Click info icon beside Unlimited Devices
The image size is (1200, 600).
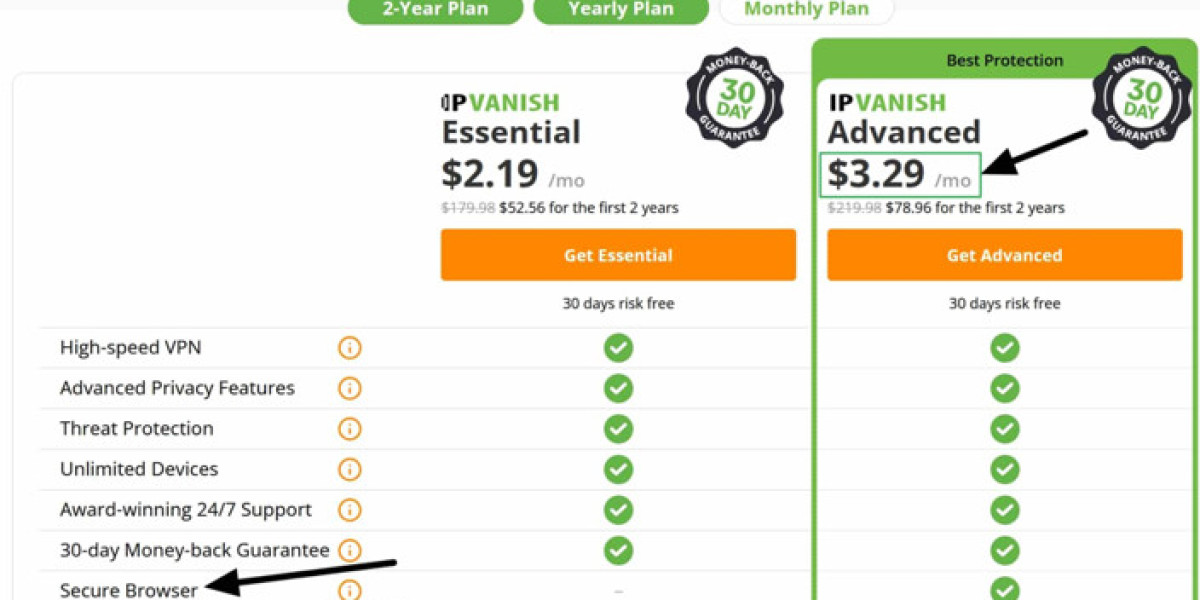click(349, 469)
